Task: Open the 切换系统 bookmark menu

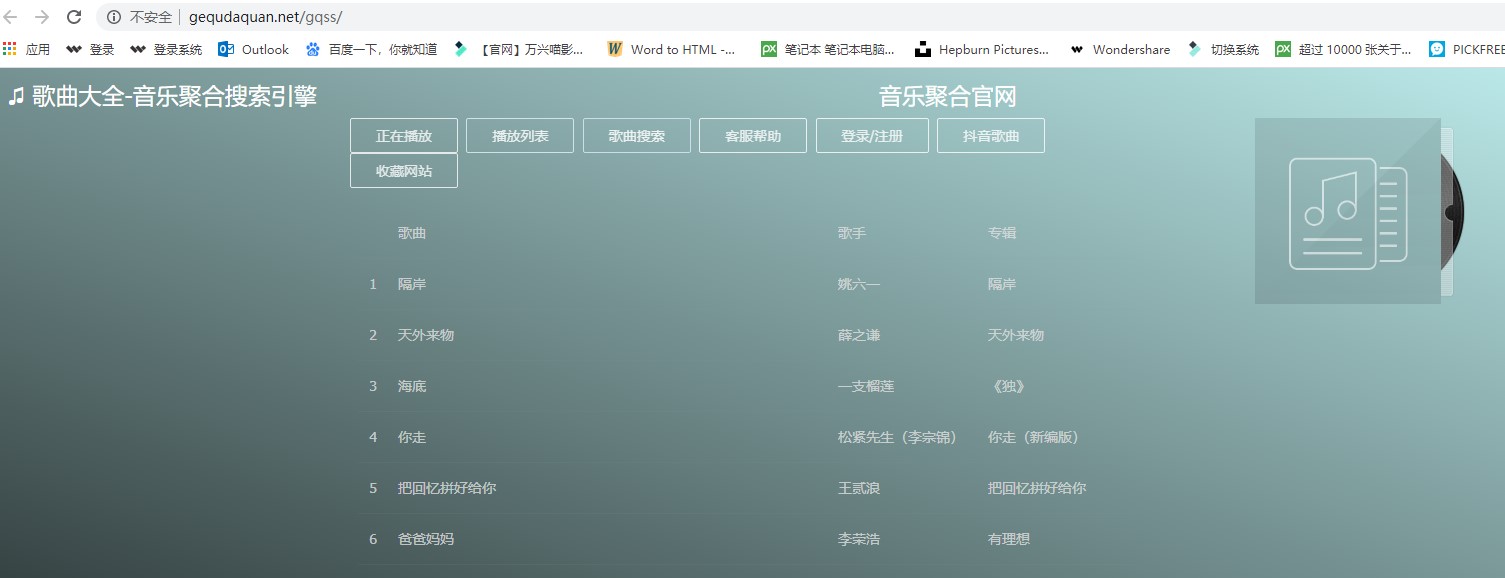Action: 1222,48
